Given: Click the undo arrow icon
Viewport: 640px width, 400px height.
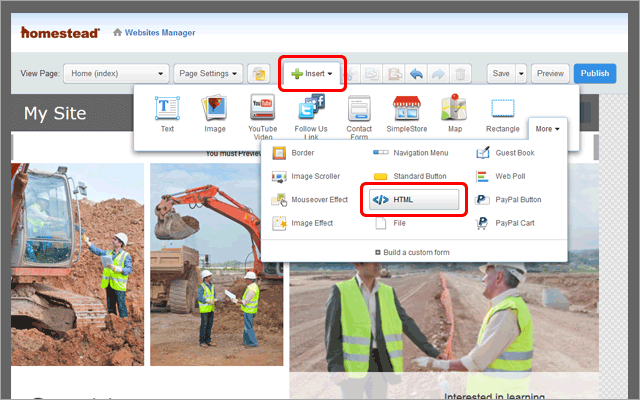Looking at the screenshot, I should pos(416,74).
